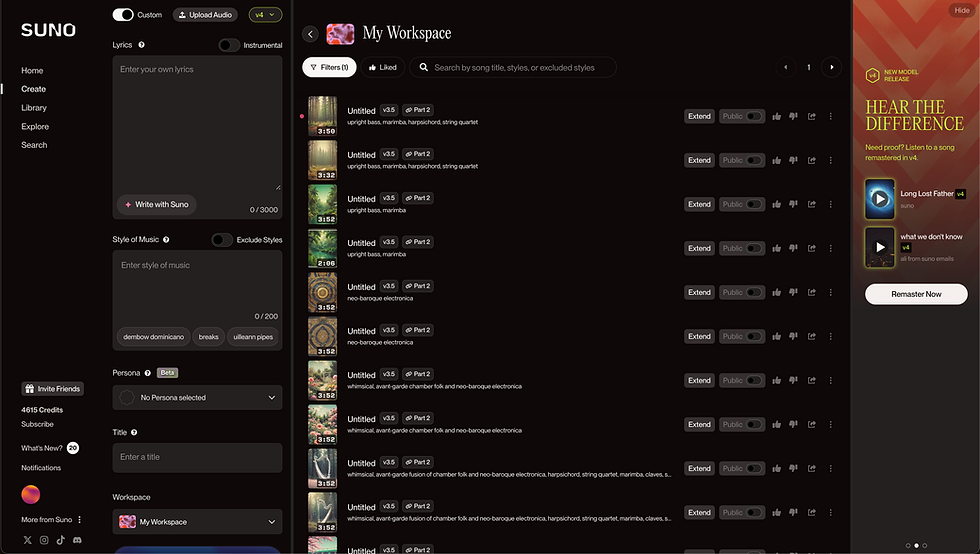This screenshot has width=980, height=554.
Task: Expand the My Workspace dropdown
Action: pyautogui.click(x=198, y=522)
